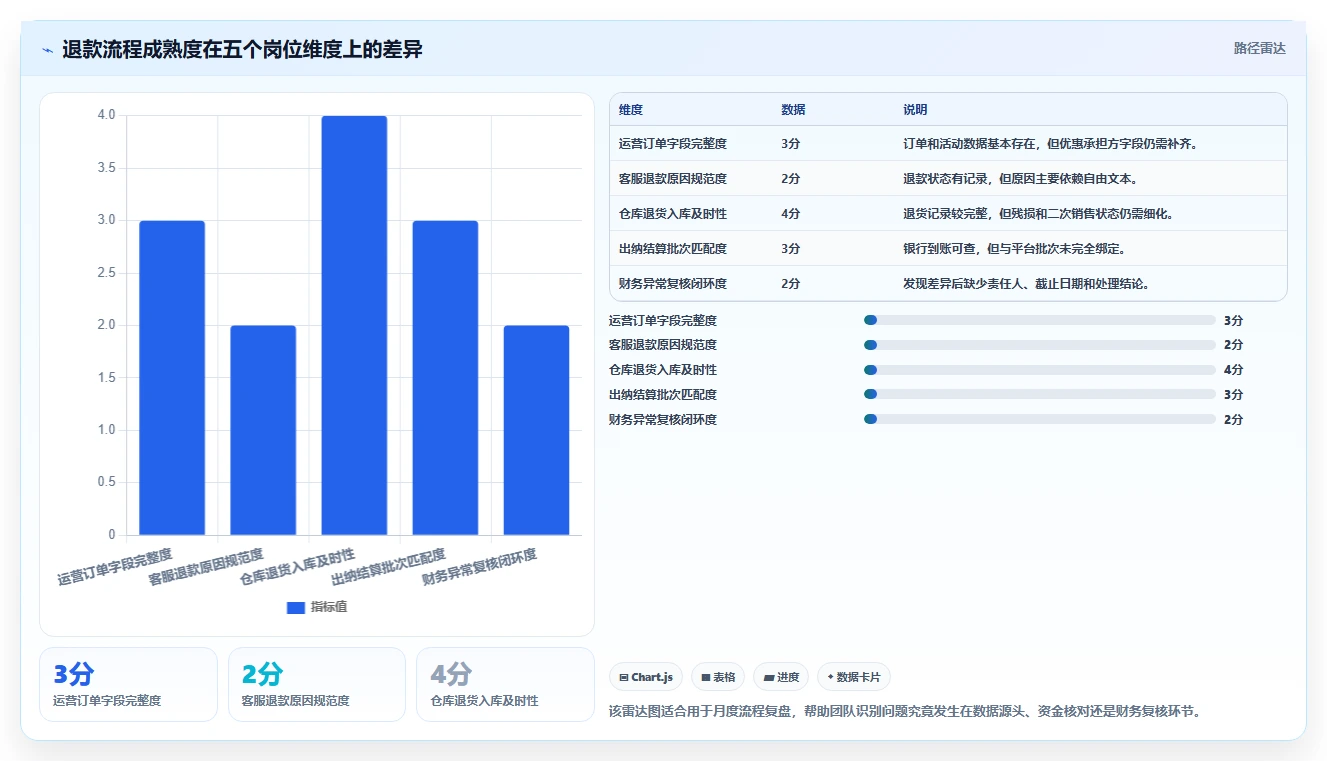
Task: Click the 表格 tag chip
Action: click(x=718, y=677)
